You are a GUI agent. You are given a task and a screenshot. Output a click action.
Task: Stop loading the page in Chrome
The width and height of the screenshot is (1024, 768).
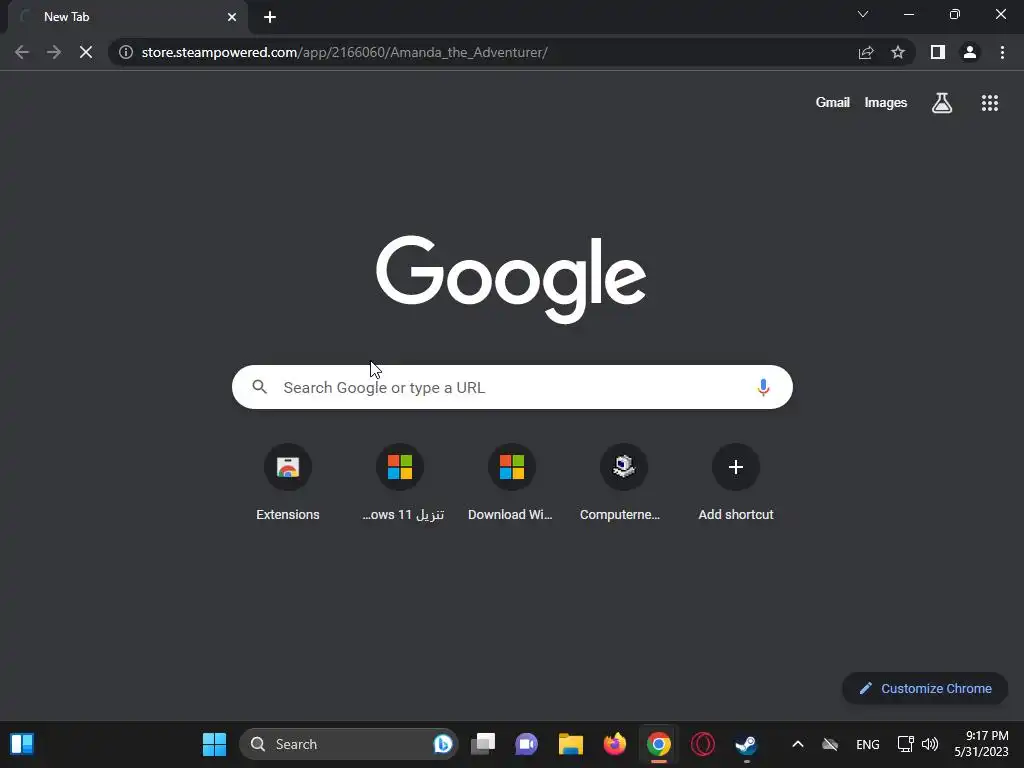click(x=86, y=52)
